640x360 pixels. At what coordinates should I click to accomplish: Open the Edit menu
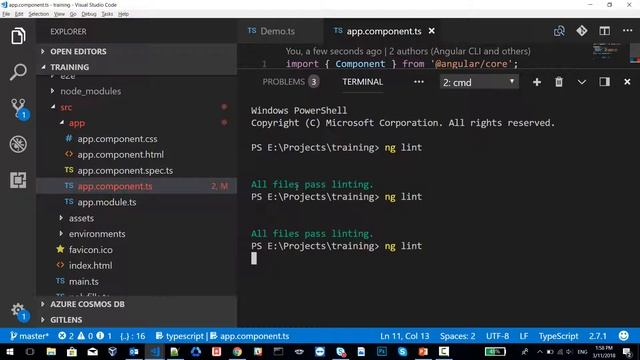[19, 14]
